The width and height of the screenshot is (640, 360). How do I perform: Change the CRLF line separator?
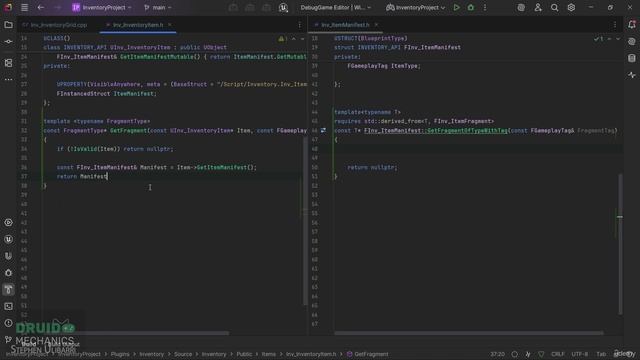pyautogui.click(x=558, y=354)
